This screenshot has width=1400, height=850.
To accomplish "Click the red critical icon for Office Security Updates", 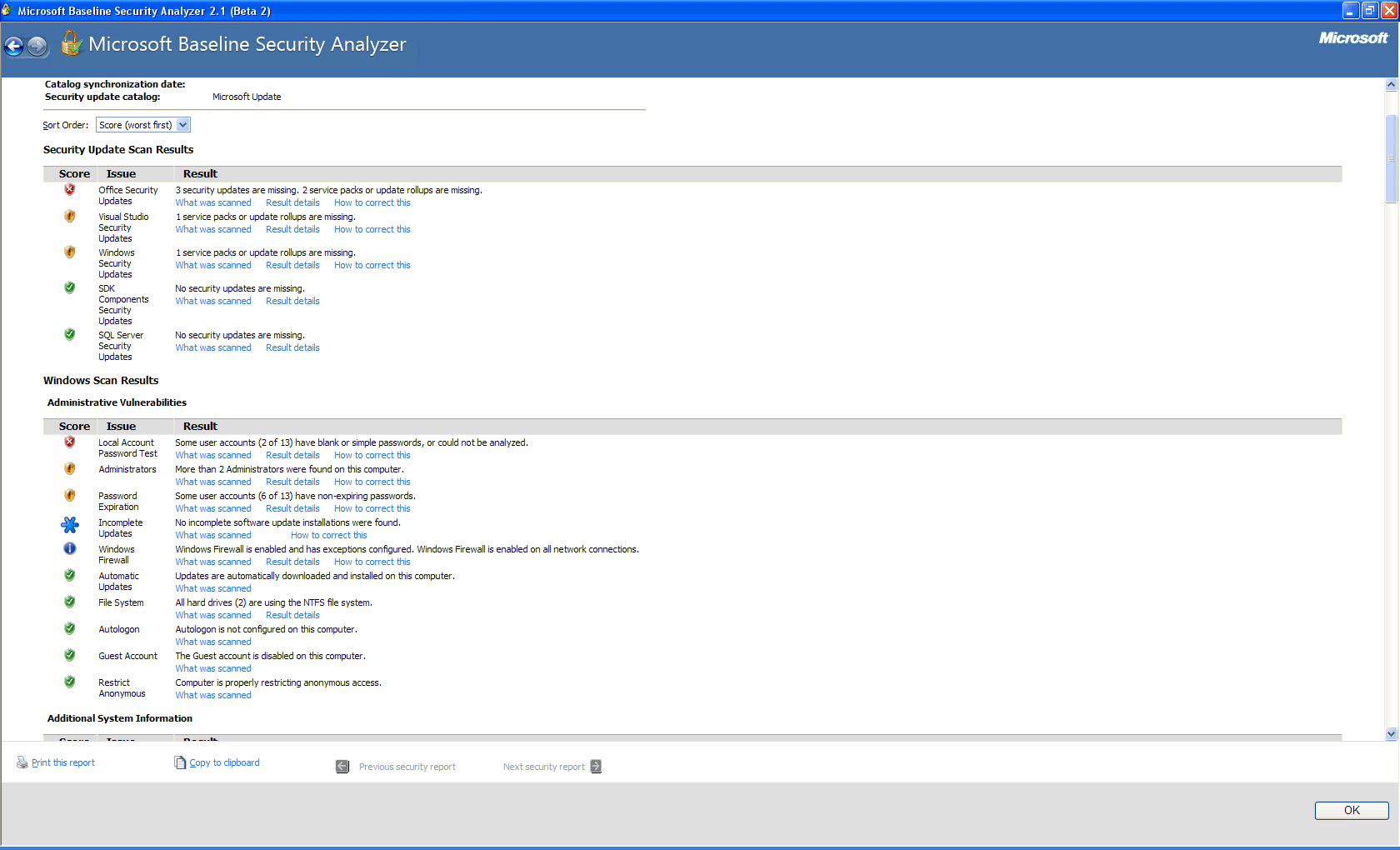I will click(x=70, y=190).
